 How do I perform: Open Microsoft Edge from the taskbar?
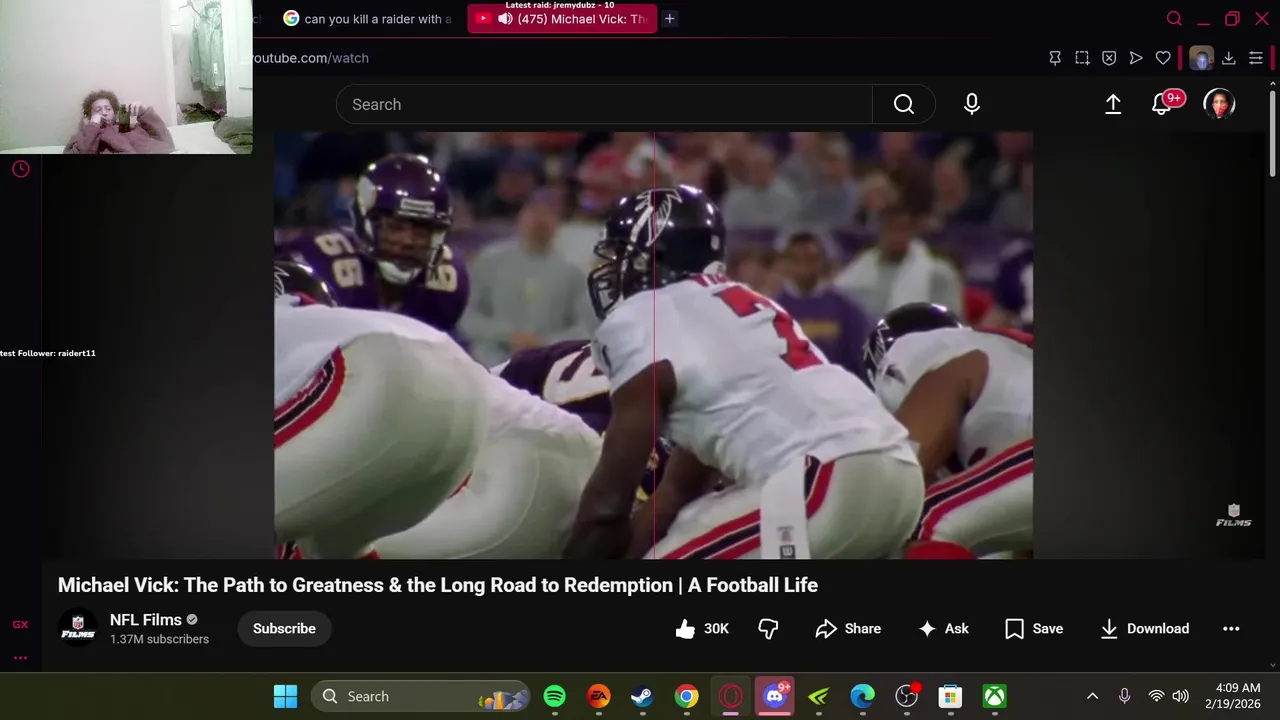pyautogui.click(x=862, y=696)
